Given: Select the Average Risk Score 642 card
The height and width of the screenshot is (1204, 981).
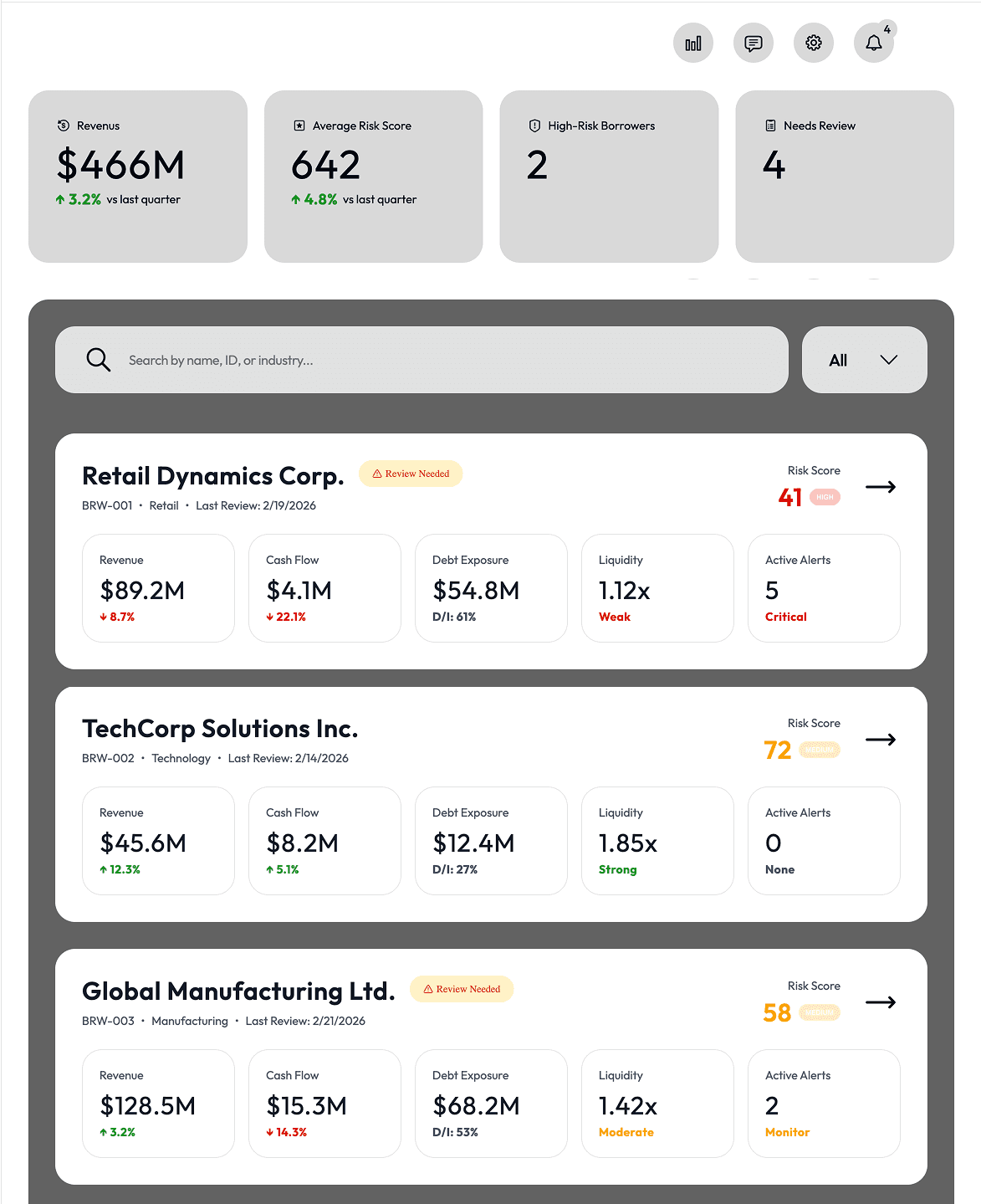Looking at the screenshot, I should click(x=374, y=177).
